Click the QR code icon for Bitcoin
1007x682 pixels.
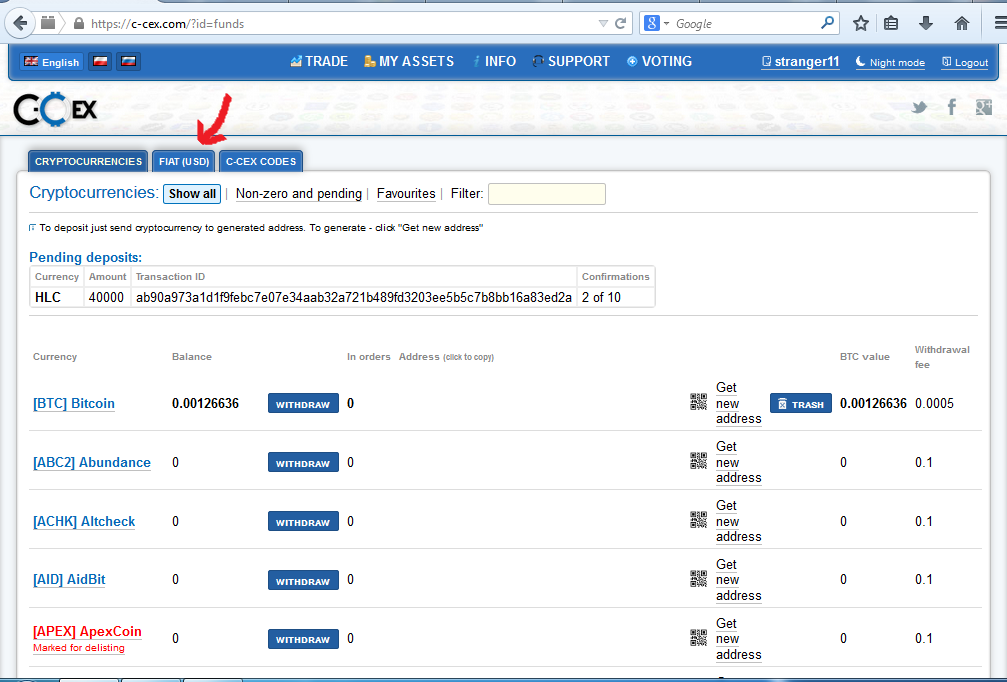(698, 402)
